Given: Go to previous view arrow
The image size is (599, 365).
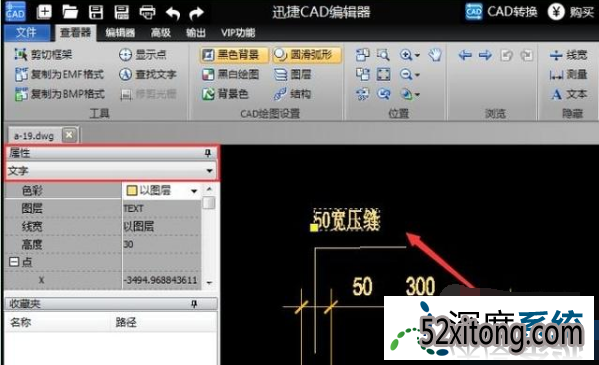Looking at the screenshot, I should pos(465,55).
